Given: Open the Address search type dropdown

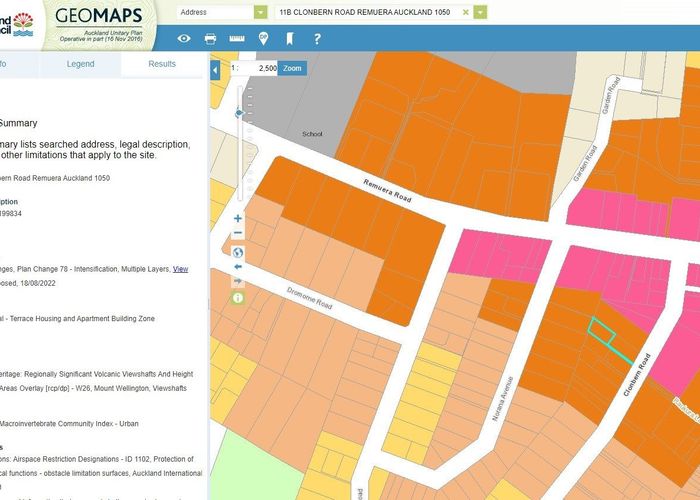Looking at the screenshot, I should click(261, 11).
